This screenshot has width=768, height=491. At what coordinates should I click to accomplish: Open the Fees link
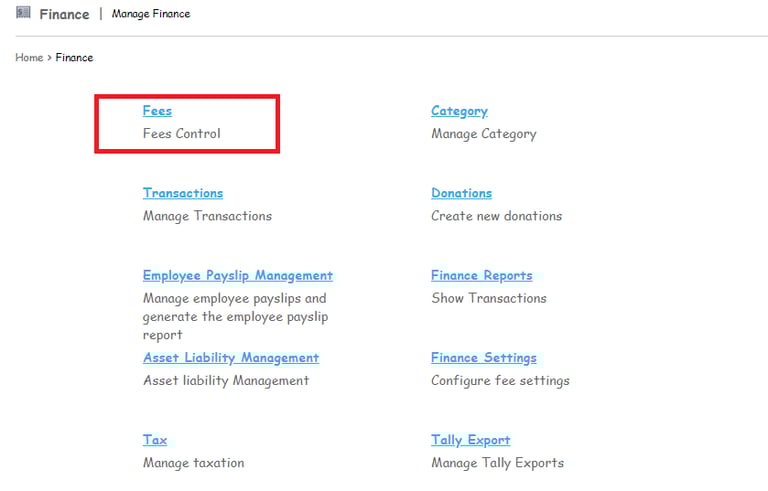157,111
